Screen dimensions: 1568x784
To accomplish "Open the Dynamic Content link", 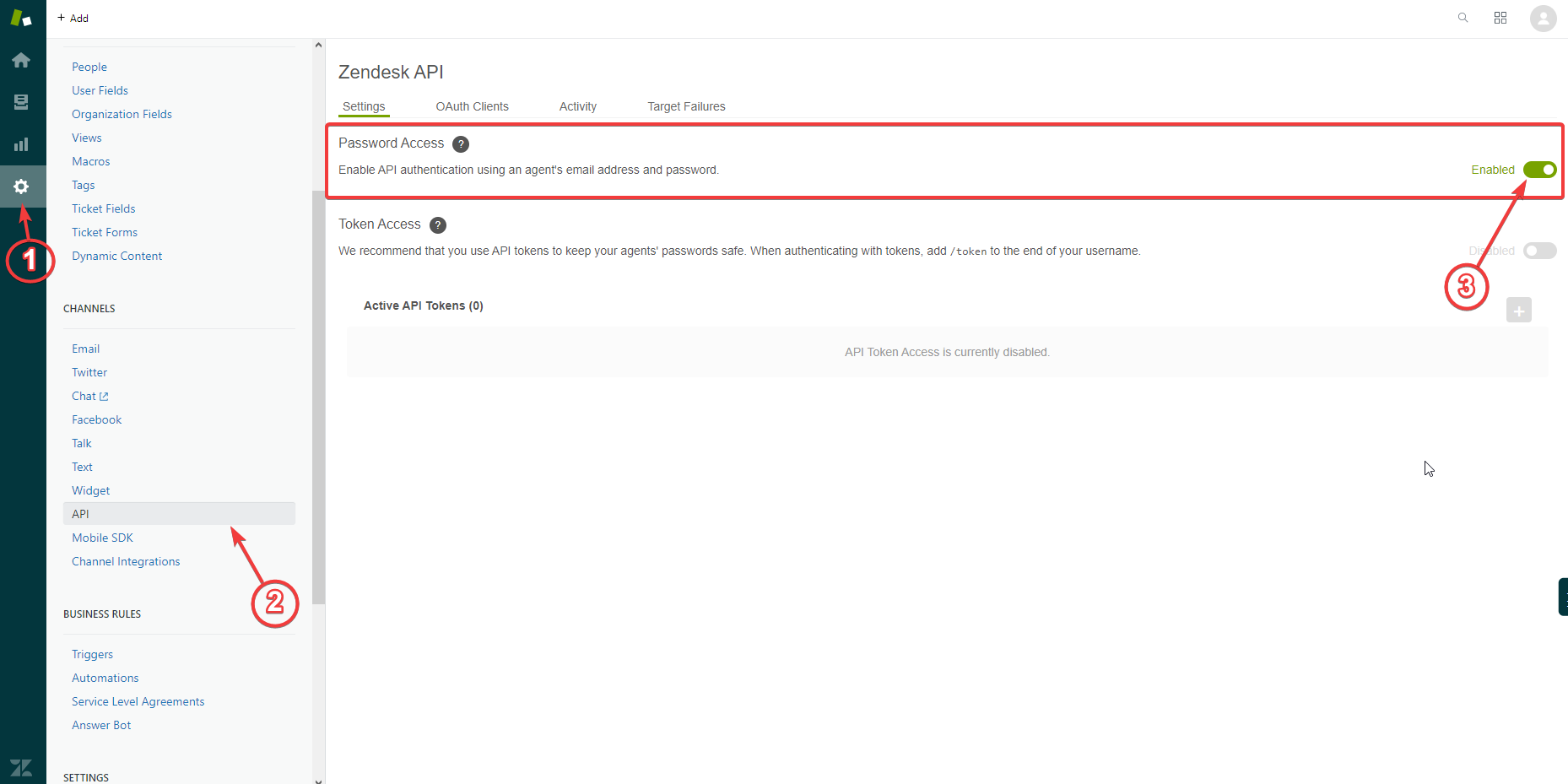I will pos(117,256).
